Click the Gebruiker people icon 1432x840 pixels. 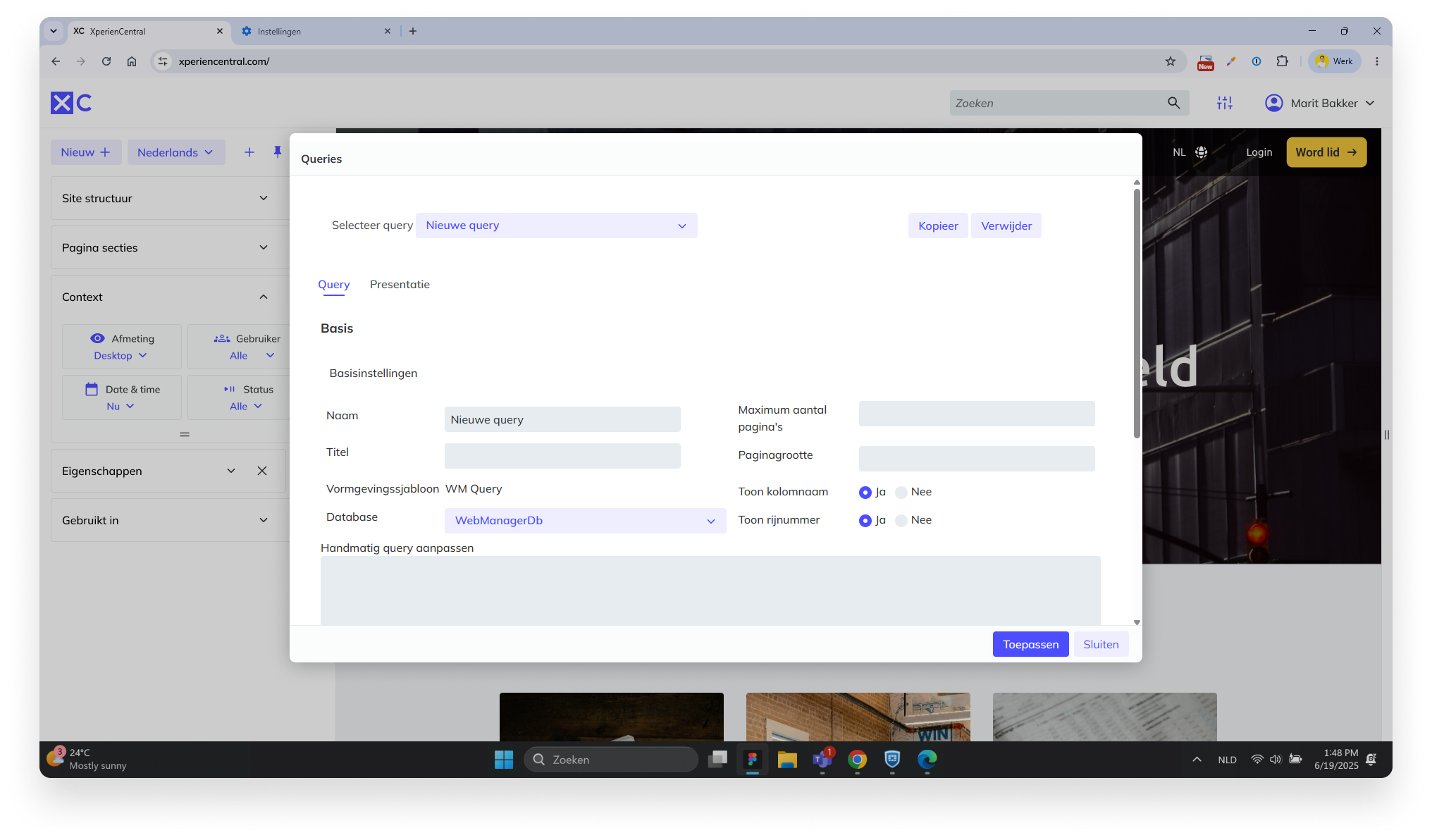click(x=222, y=338)
